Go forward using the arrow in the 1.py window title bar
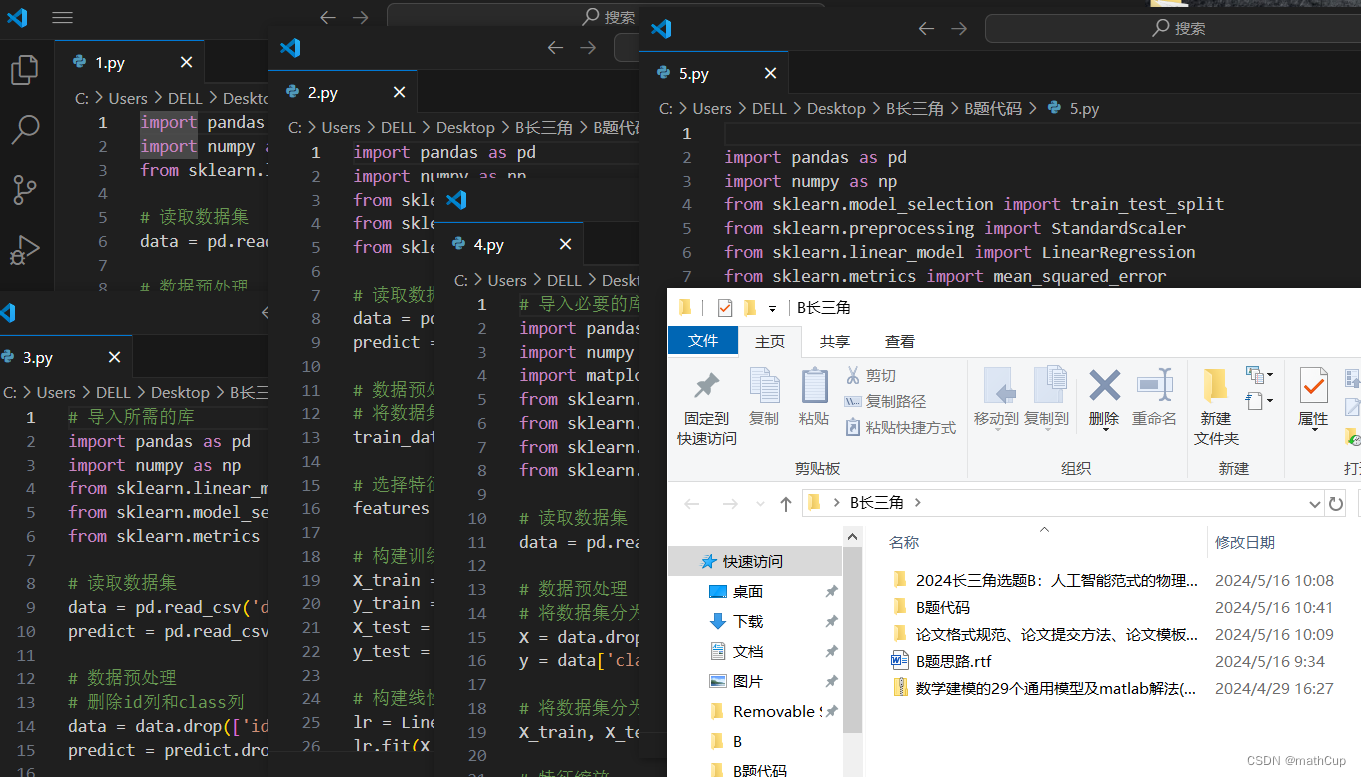The width and height of the screenshot is (1361, 777). click(x=360, y=17)
